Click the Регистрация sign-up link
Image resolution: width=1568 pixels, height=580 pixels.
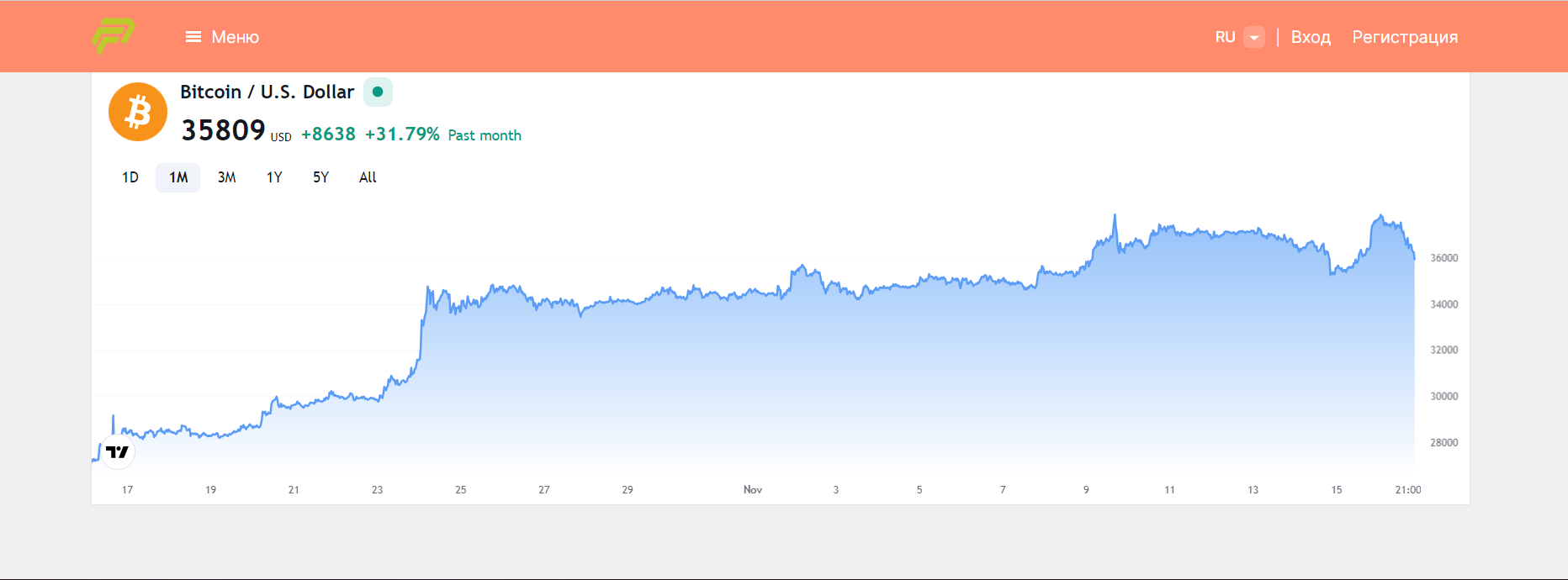click(x=1405, y=37)
